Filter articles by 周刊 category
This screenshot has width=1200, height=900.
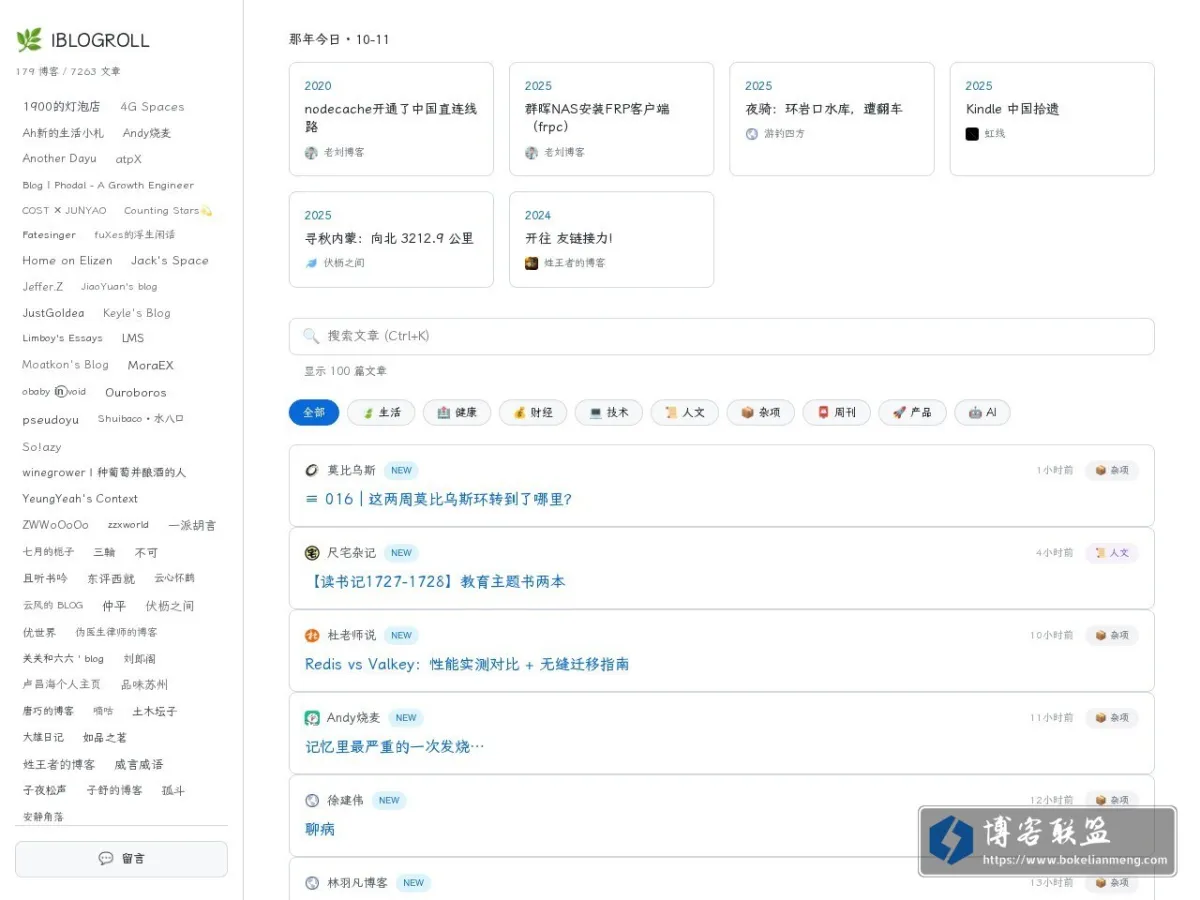(837, 412)
